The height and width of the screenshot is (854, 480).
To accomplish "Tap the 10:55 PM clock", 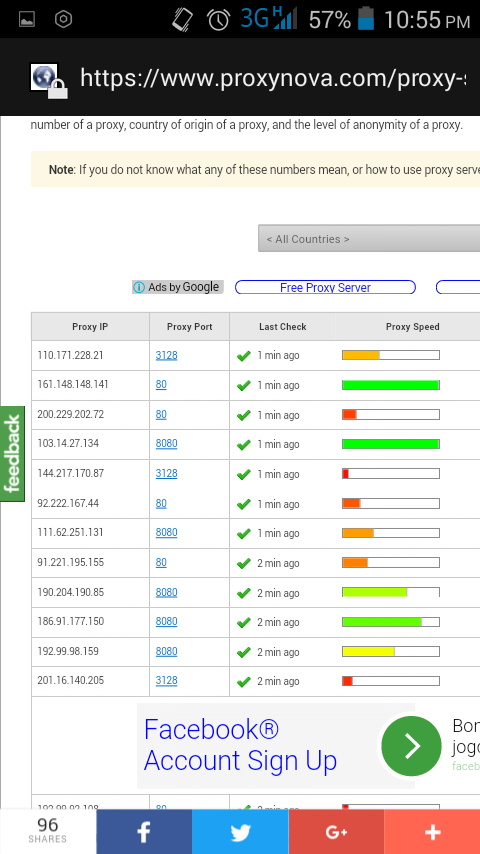I will tap(427, 20).
